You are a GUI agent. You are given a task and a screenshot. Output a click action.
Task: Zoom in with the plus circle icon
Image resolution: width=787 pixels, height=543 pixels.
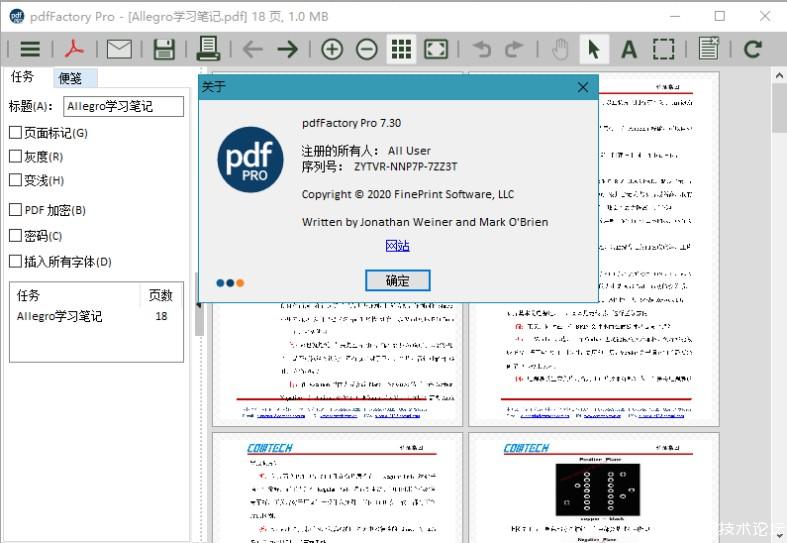point(331,49)
